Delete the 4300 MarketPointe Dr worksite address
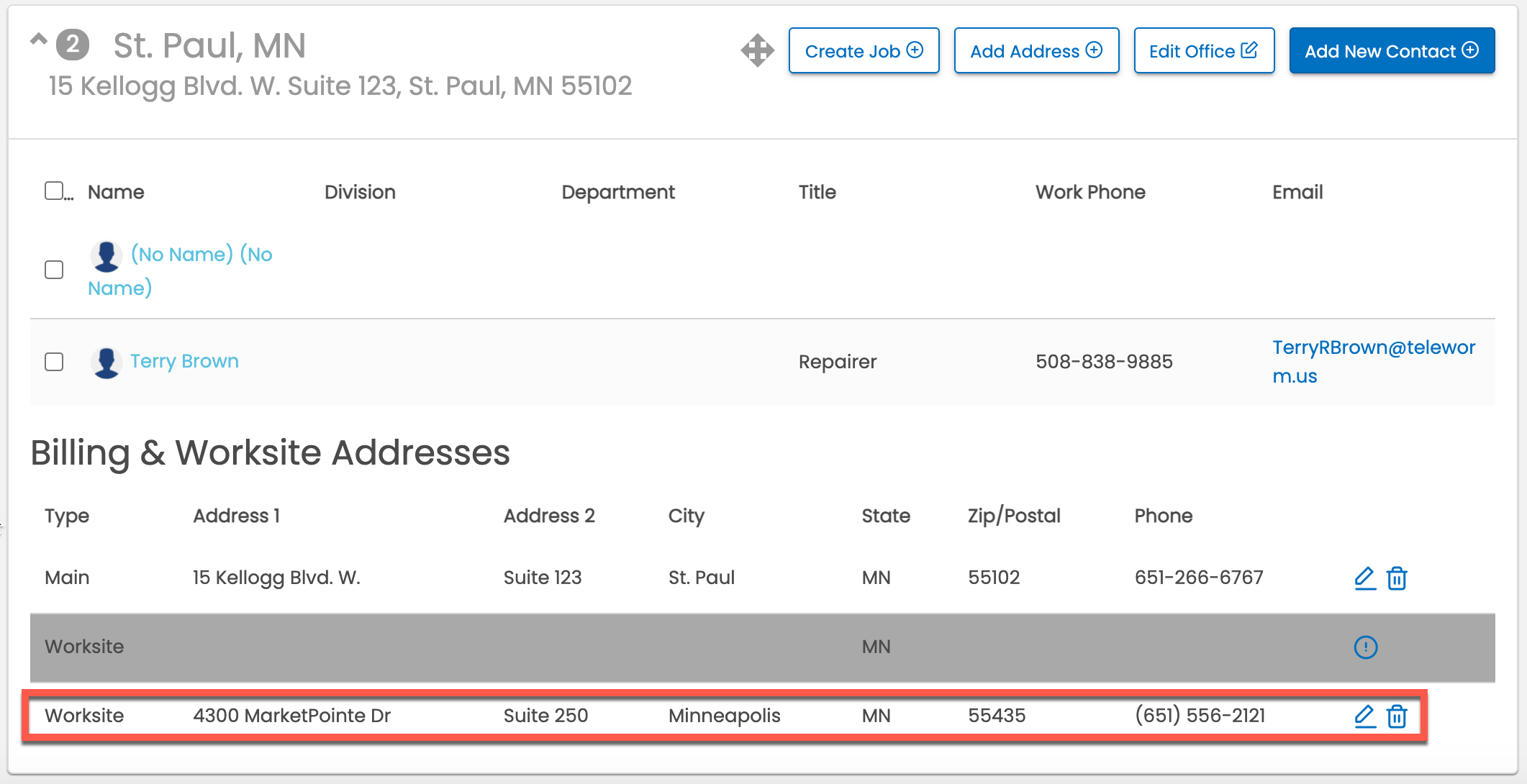 pyautogui.click(x=1397, y=716)
